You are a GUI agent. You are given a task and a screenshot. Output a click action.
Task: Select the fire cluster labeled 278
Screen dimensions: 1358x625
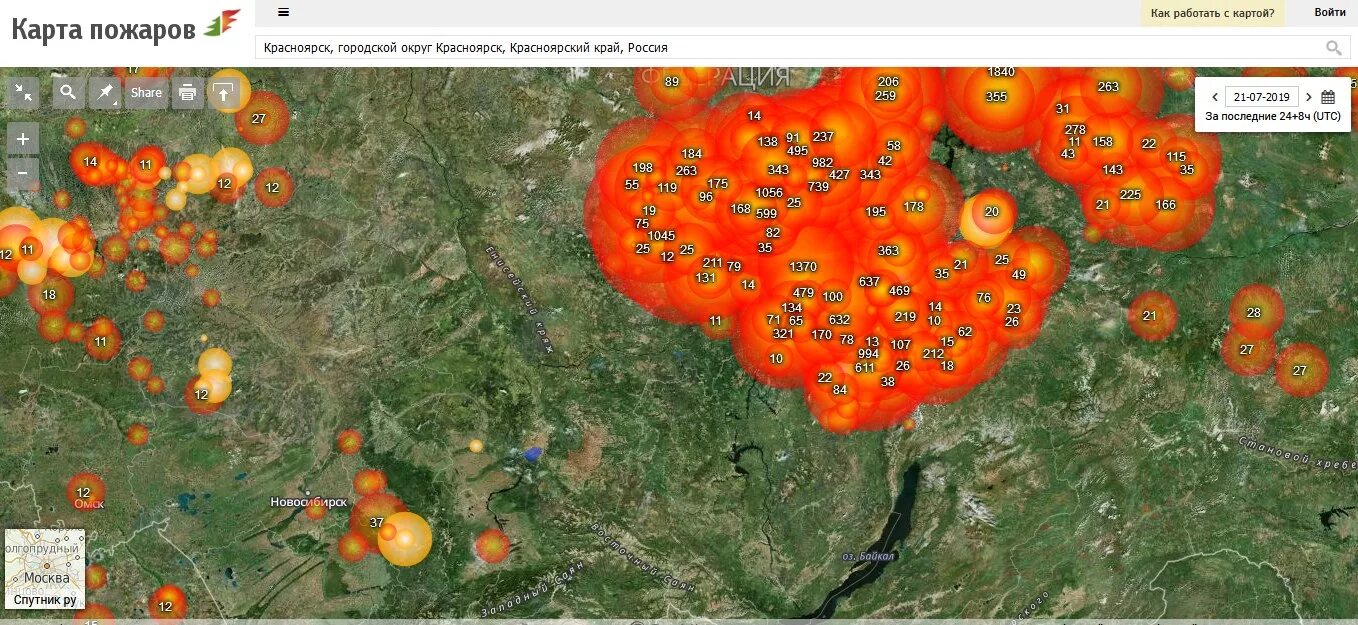click(x=1075, y=130)
